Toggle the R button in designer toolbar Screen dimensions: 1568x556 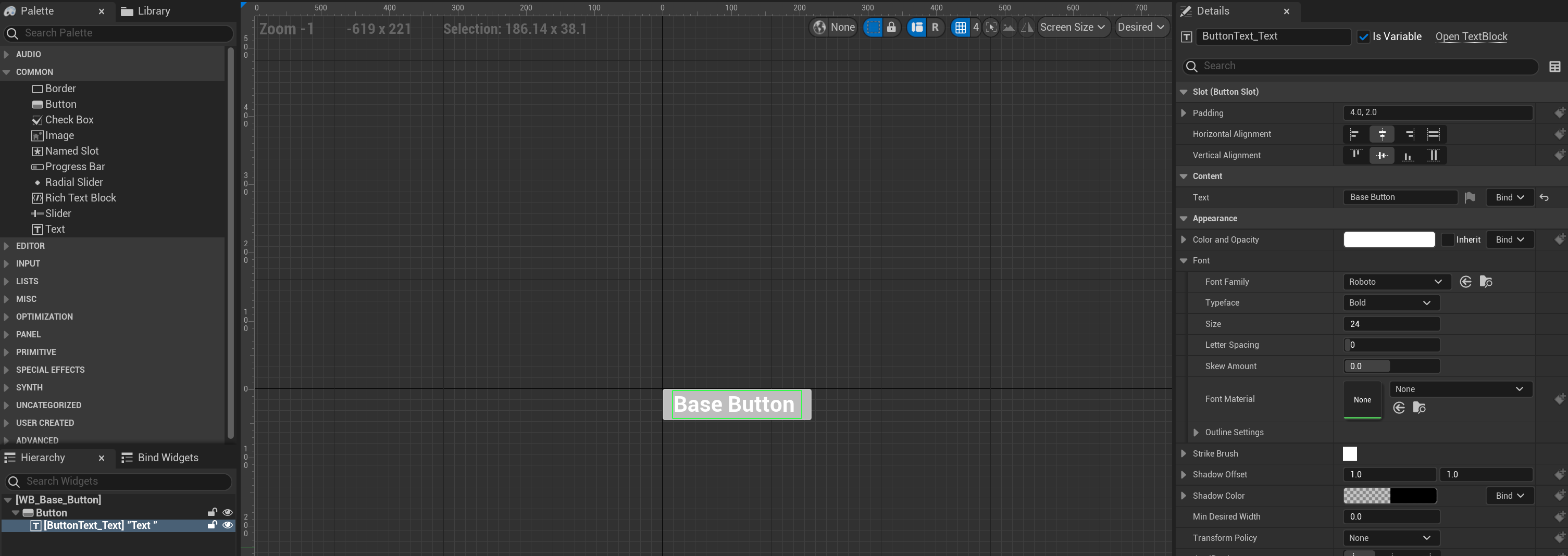point(935,28)
